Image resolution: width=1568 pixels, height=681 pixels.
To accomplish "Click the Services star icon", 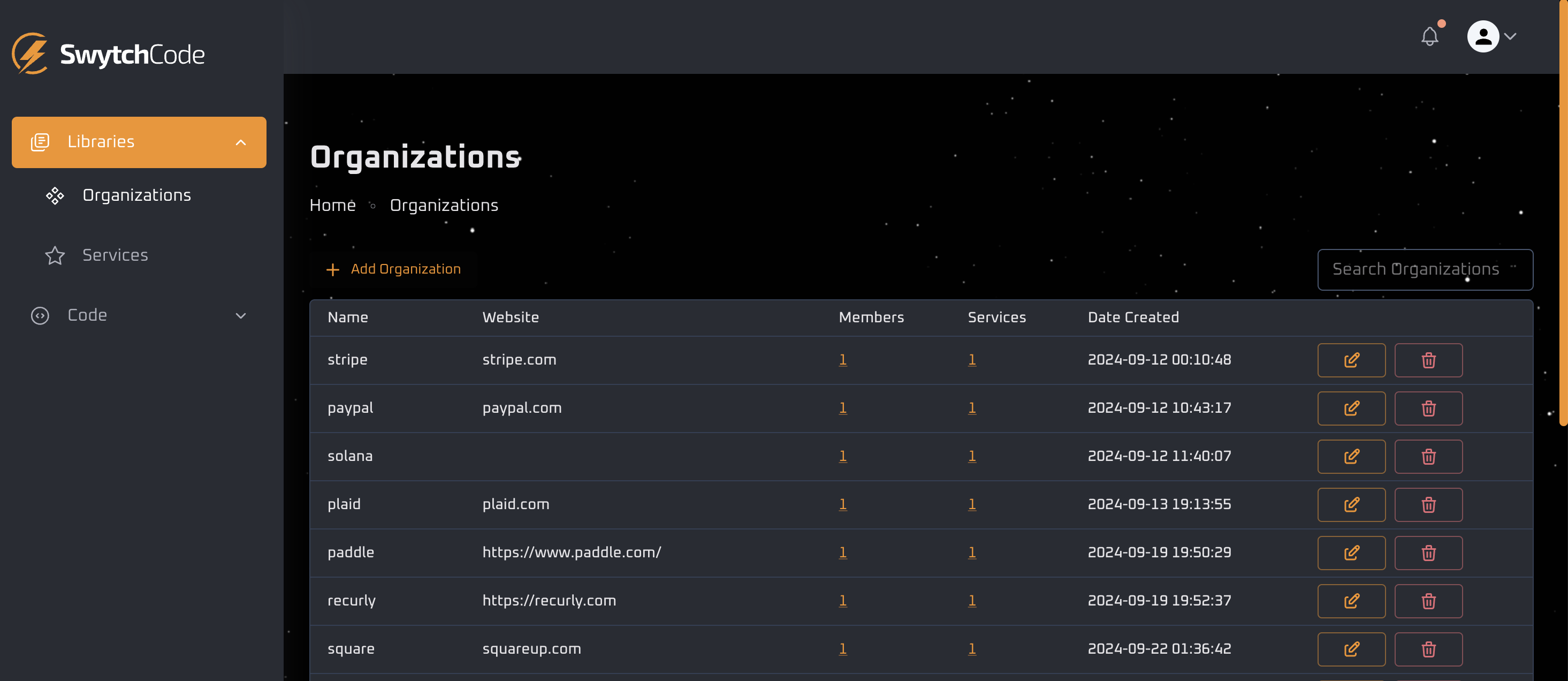I will point(55,255).
